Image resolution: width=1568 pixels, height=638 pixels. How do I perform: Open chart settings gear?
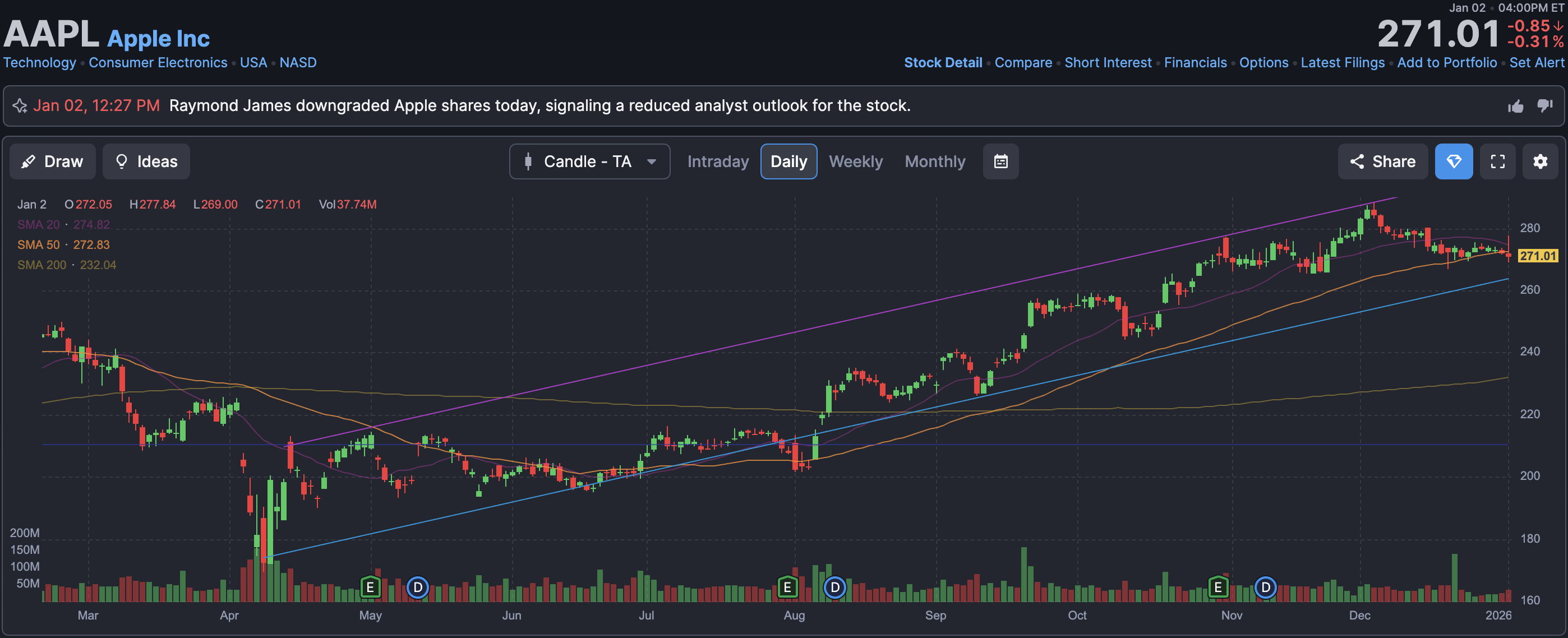click(1540, 161)
